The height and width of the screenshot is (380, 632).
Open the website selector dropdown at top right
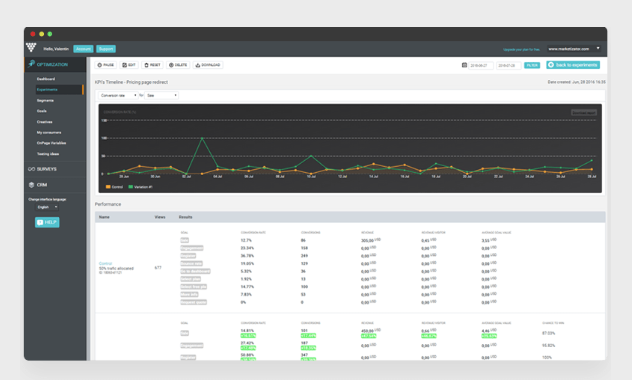(574, 49)
